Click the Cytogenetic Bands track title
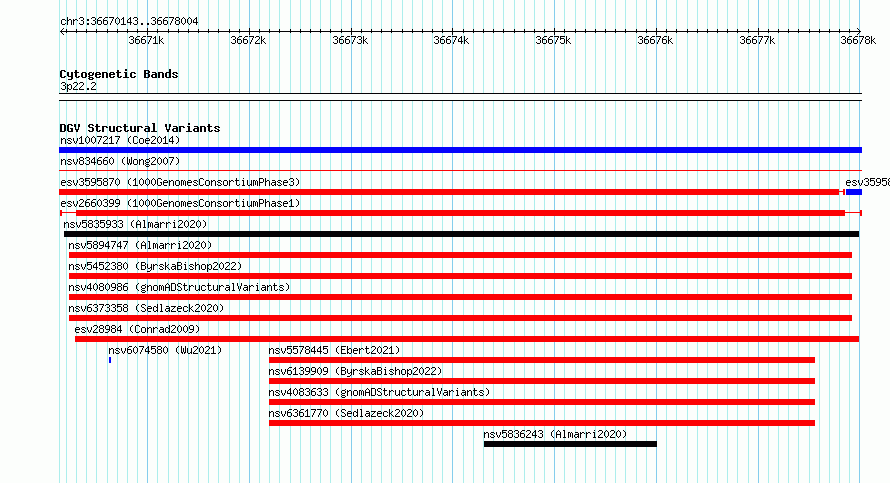Screen dimensions: 890x483 (x=119, y=74)
